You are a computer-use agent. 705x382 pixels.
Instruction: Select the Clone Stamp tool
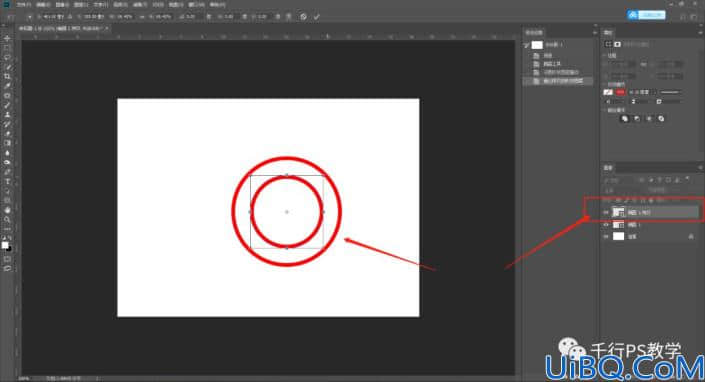[7, 115]
